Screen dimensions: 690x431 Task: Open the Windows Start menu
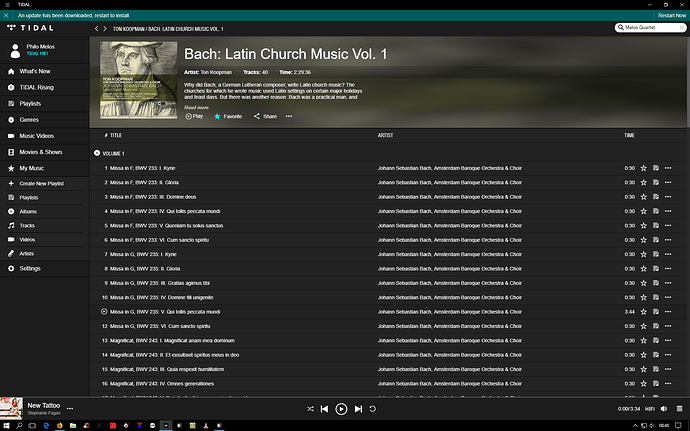coord(6,426)
